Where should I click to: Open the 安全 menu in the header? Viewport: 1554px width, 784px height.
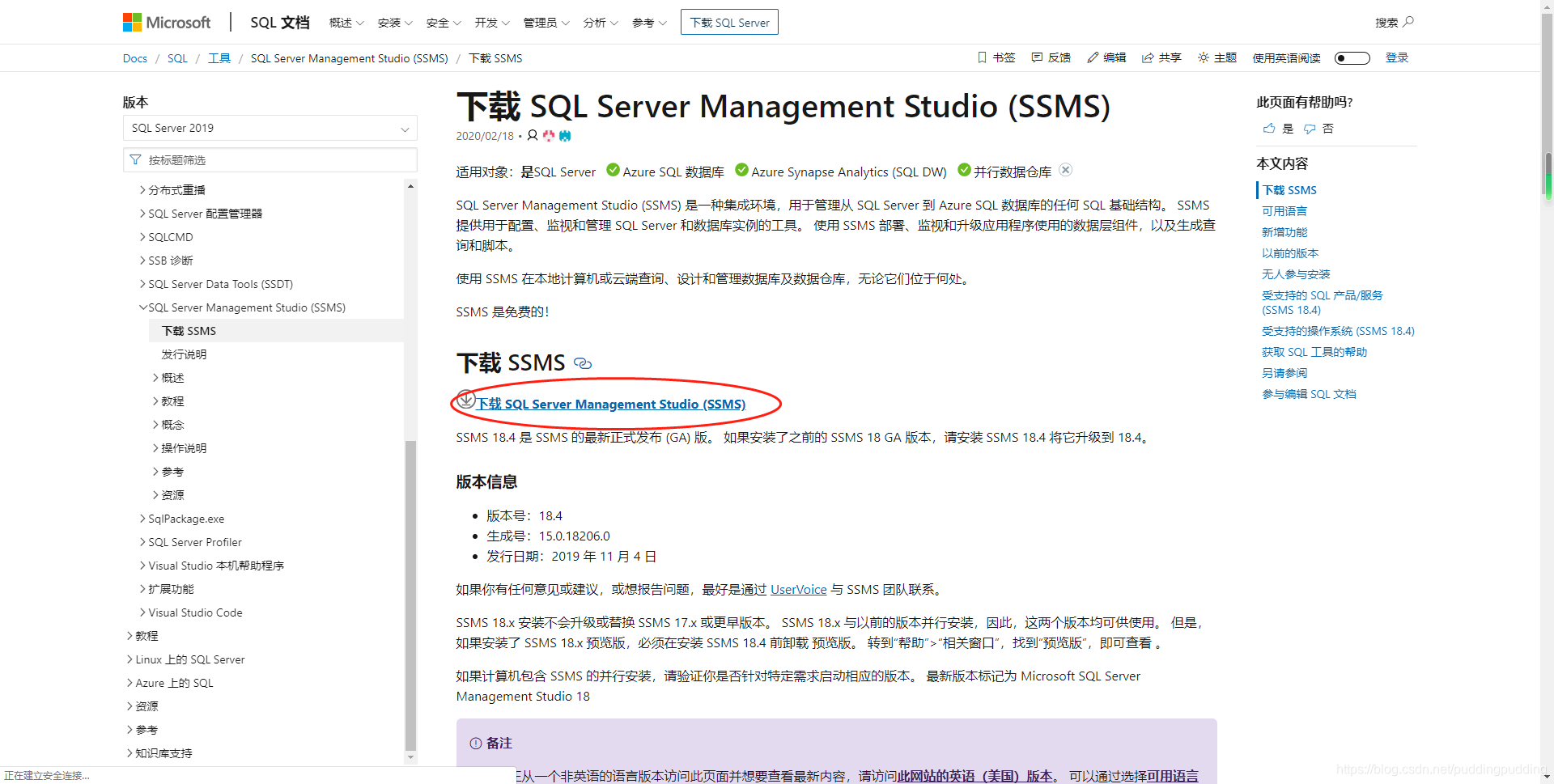coord(444,23)
